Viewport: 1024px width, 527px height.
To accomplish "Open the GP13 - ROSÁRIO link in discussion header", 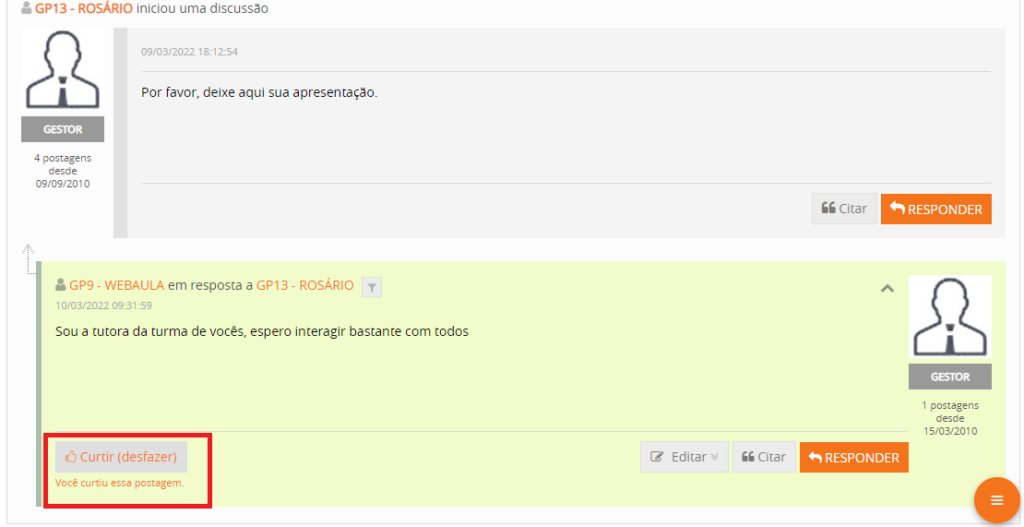I will tap(83, 8).
